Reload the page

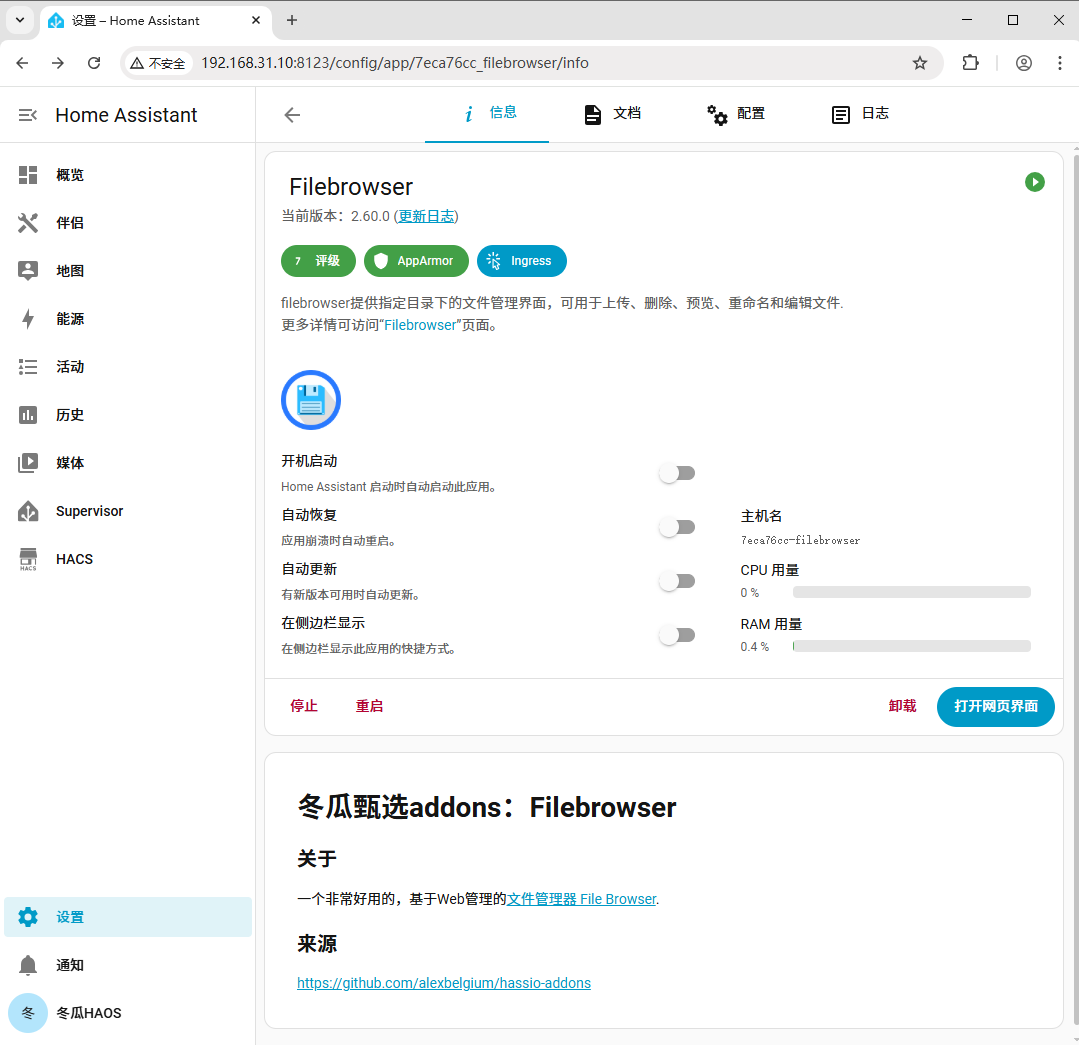94,63
